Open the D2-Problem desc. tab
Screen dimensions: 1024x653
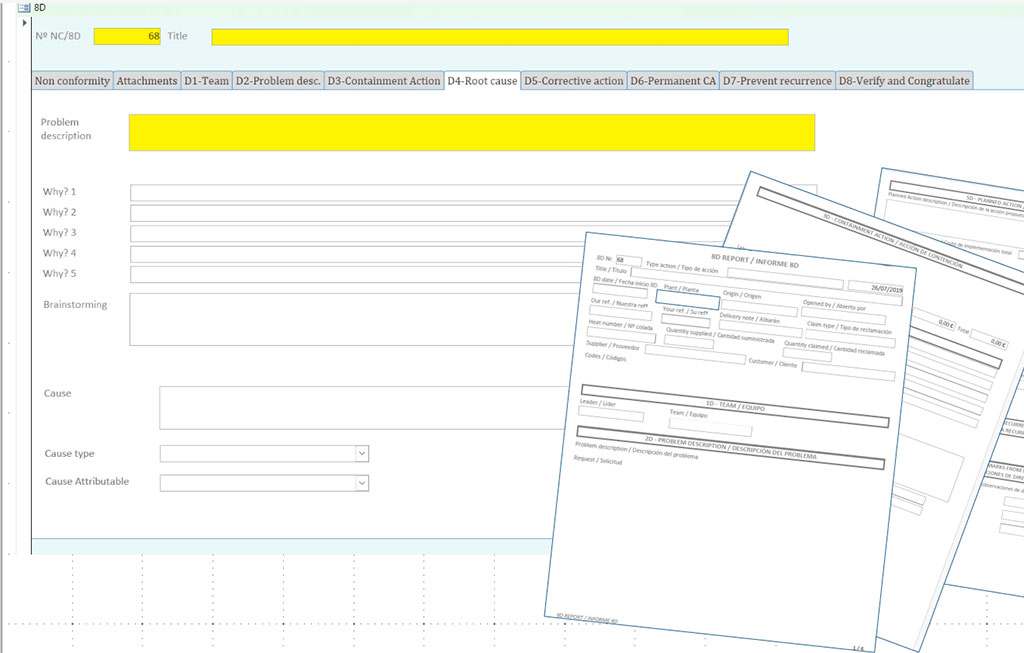tap(278, 81)
